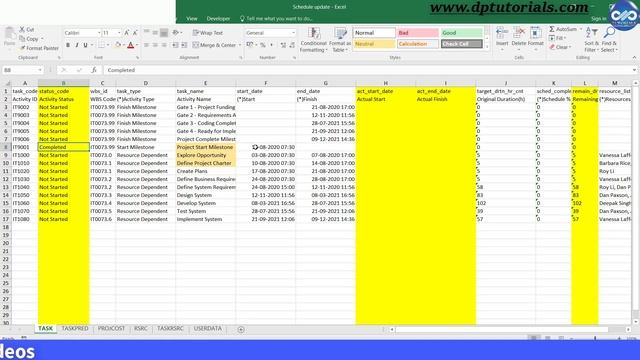Click the Name Box showing B8
Viewport: 640px width, 360px height.
22,70
